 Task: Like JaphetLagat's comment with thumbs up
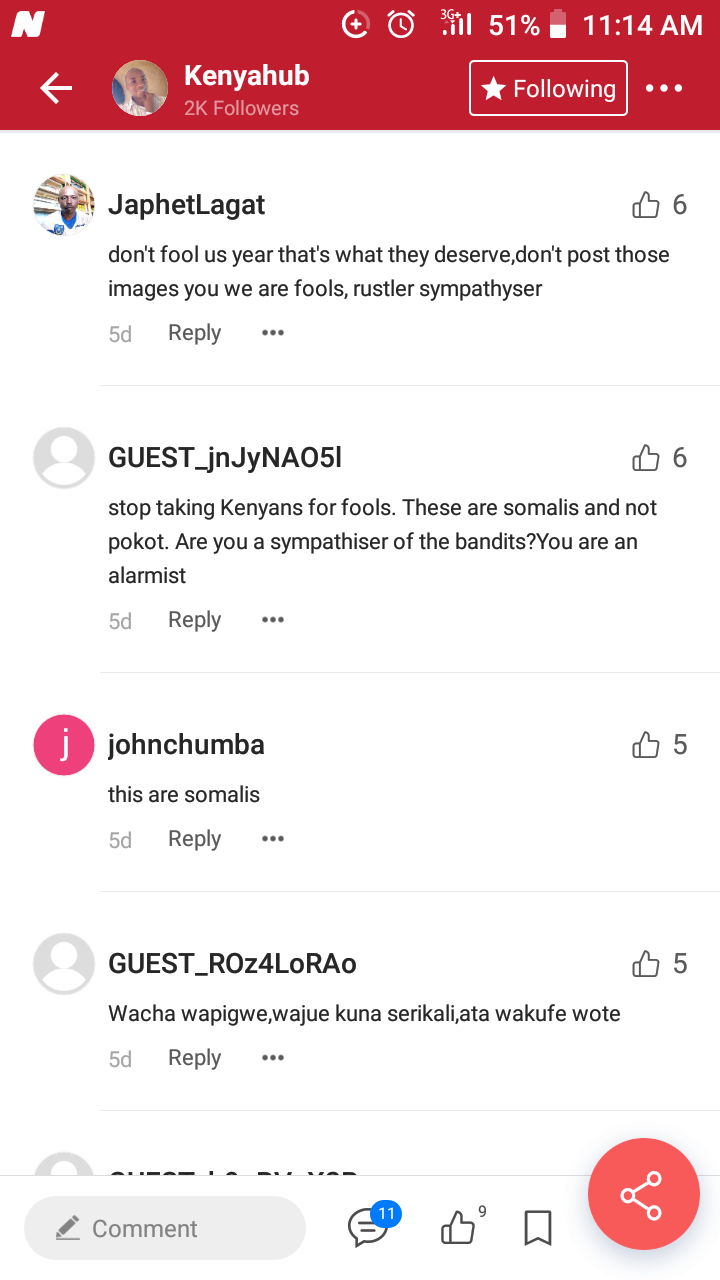pos(646,205)
